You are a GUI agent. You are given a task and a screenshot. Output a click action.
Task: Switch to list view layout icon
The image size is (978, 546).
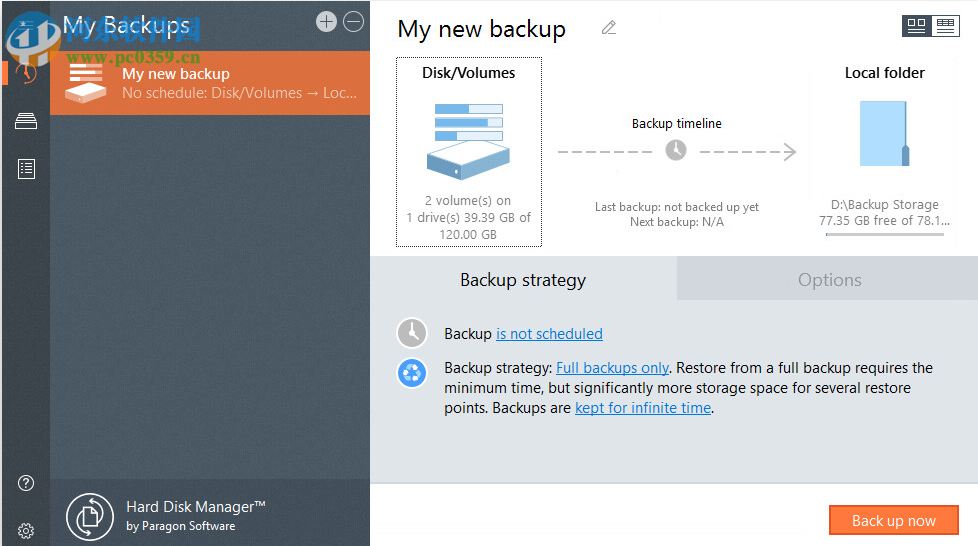click(946, 26)
